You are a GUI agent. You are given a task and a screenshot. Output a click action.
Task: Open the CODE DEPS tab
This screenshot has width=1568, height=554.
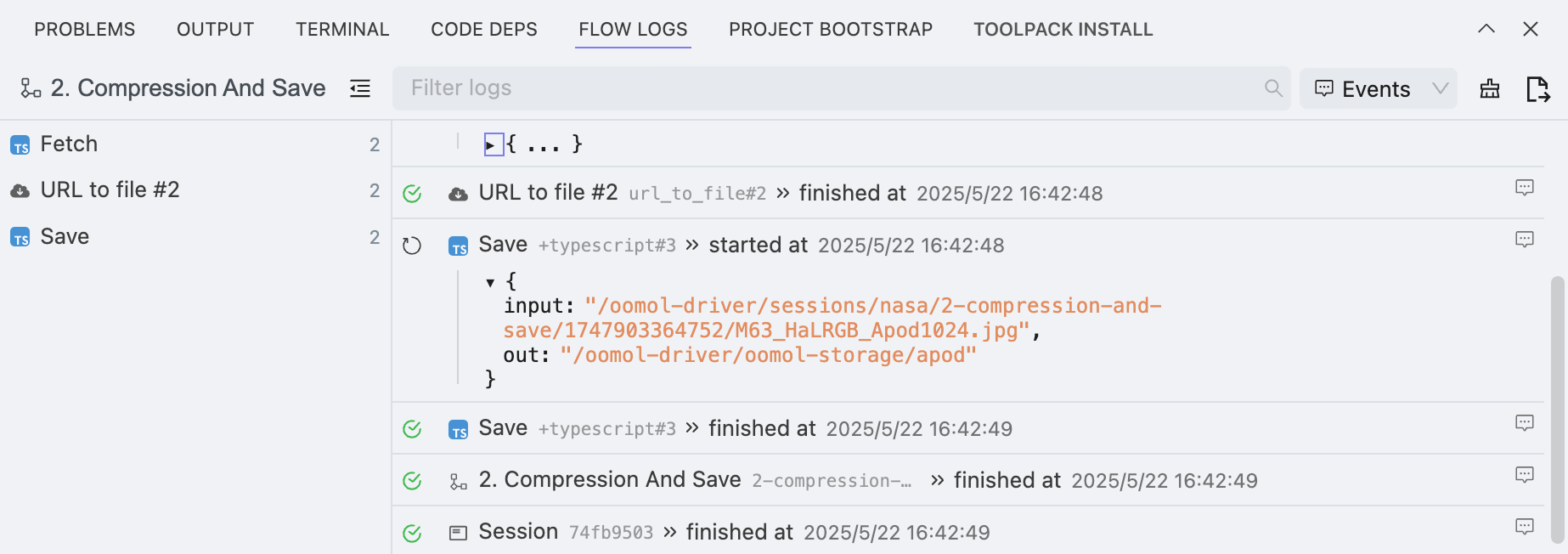point(484,30)
